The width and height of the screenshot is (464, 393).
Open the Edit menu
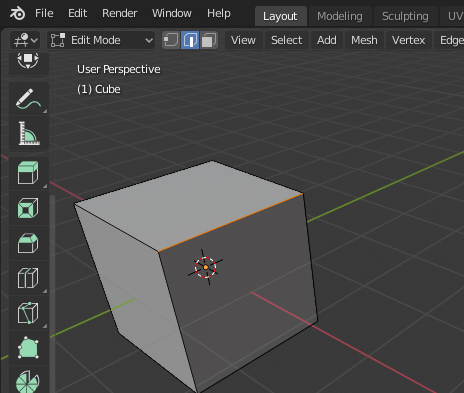[x=77, y=13]
